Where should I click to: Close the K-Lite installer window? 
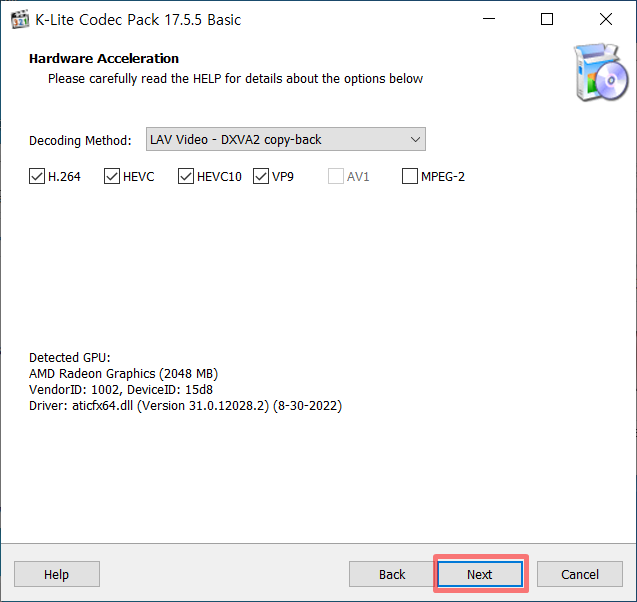(x=606, y=19)
